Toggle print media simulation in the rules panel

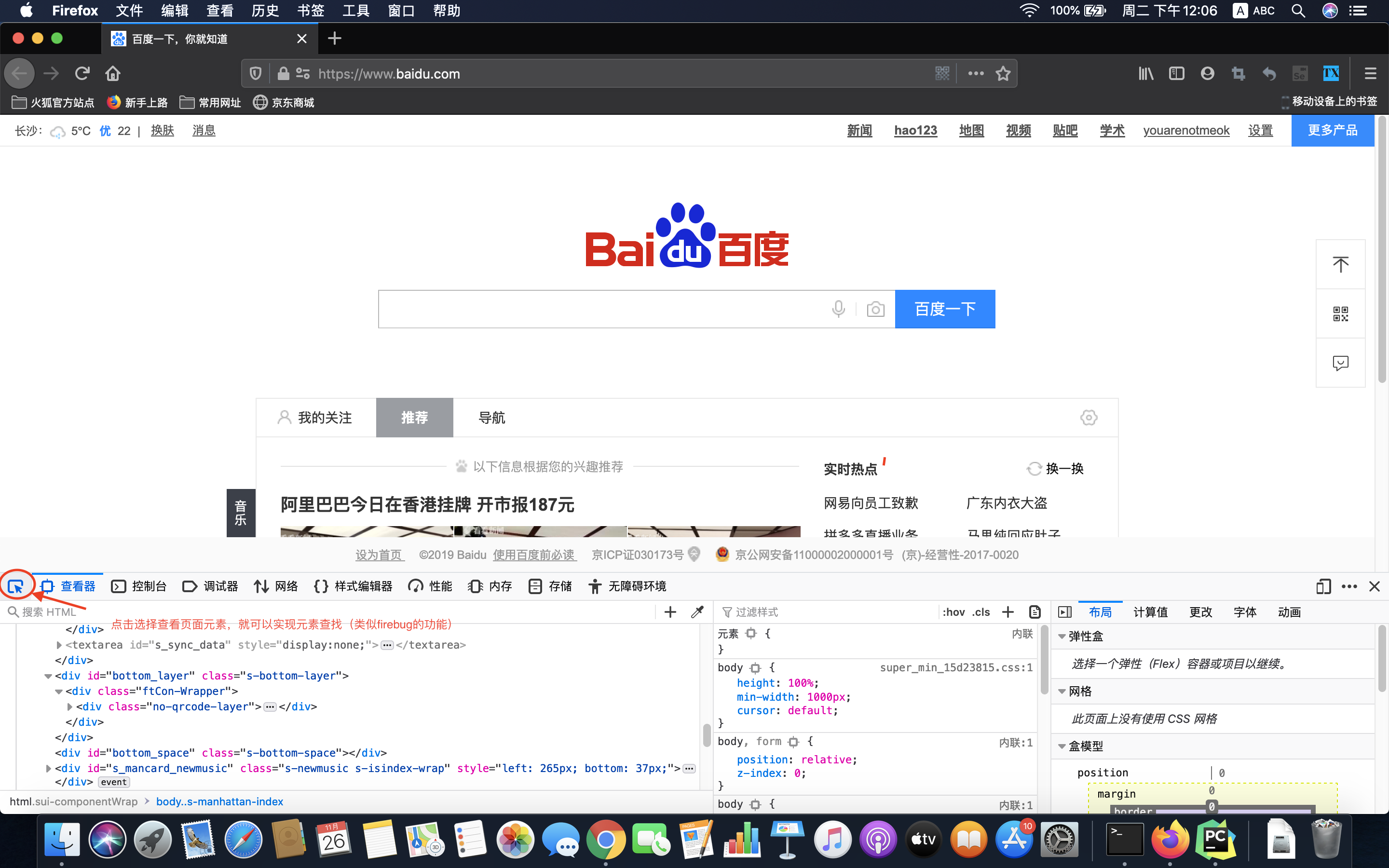click(x=1035, y=612)
